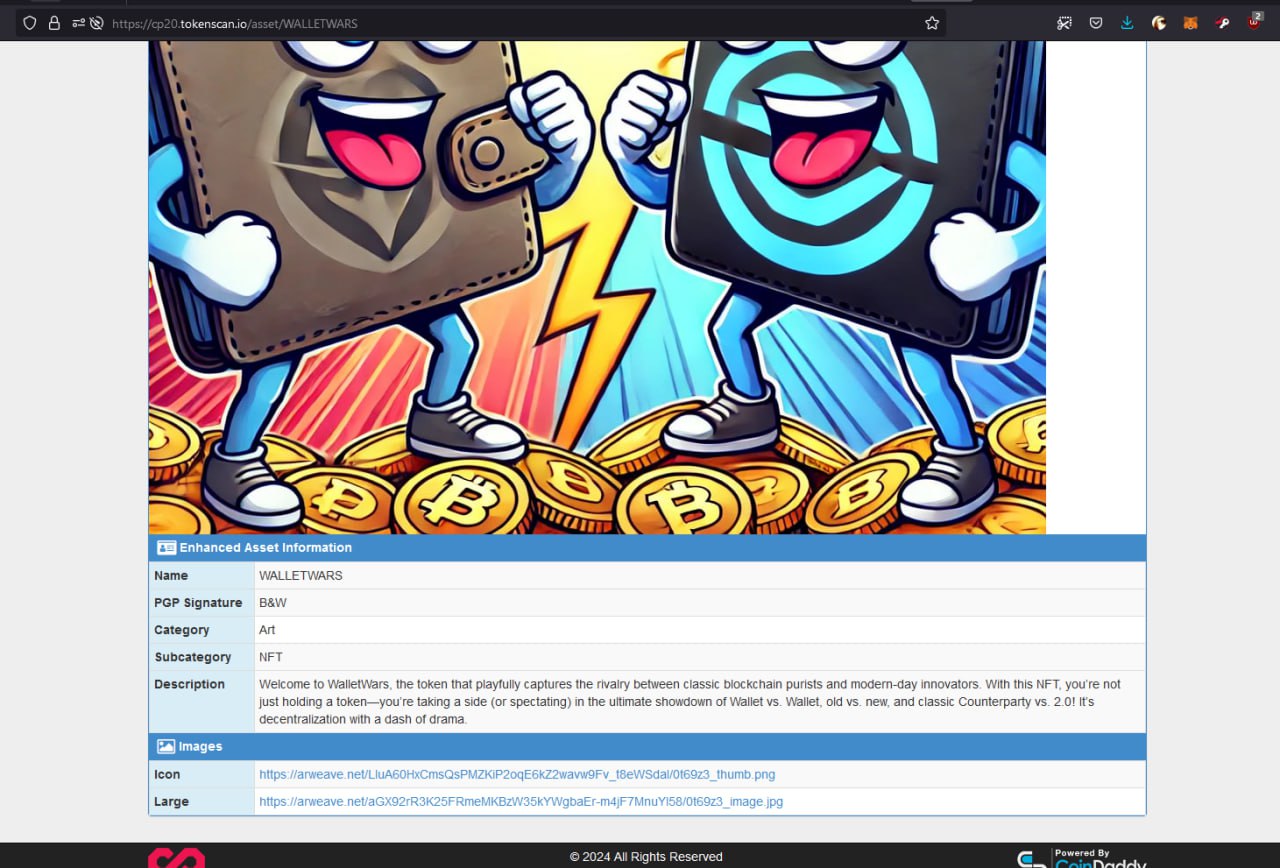Click the B&W PGP Signature value
The height and width of the screenshot is (868, 1280).
point(273,603)
